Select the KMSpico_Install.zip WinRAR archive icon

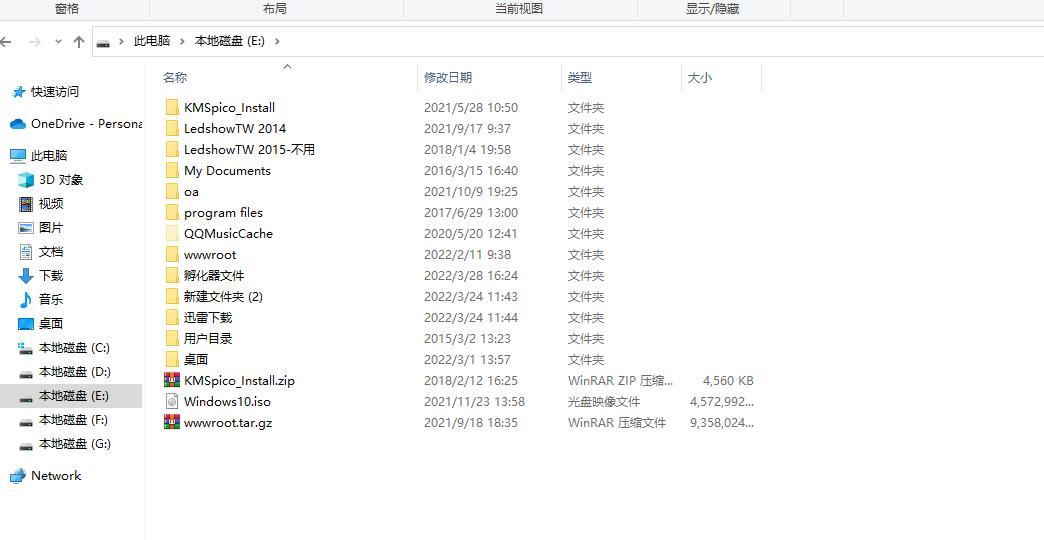point(172,380)
